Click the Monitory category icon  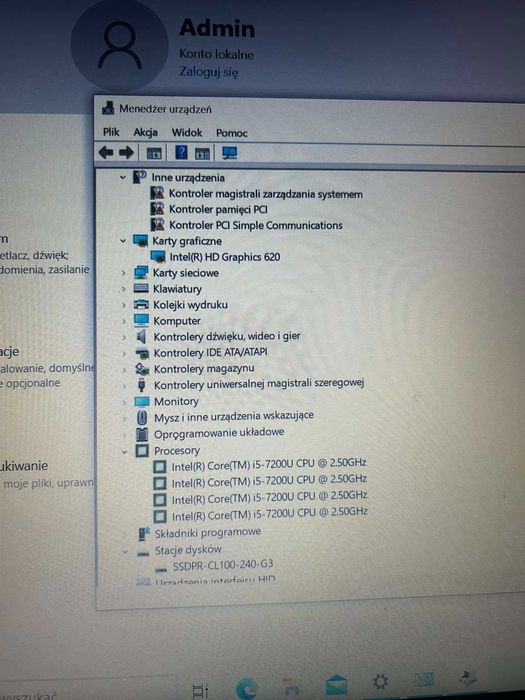(x=142, y=401)
